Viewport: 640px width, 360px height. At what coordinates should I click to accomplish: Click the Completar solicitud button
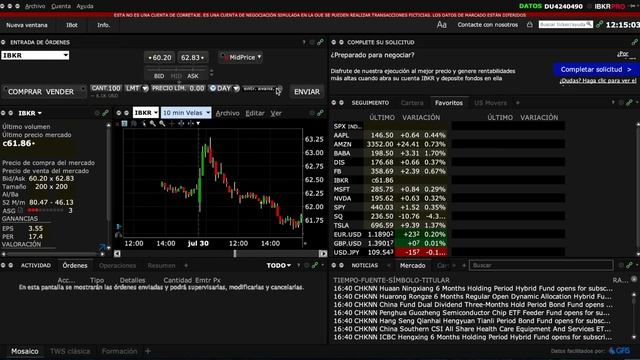[596, 69]
